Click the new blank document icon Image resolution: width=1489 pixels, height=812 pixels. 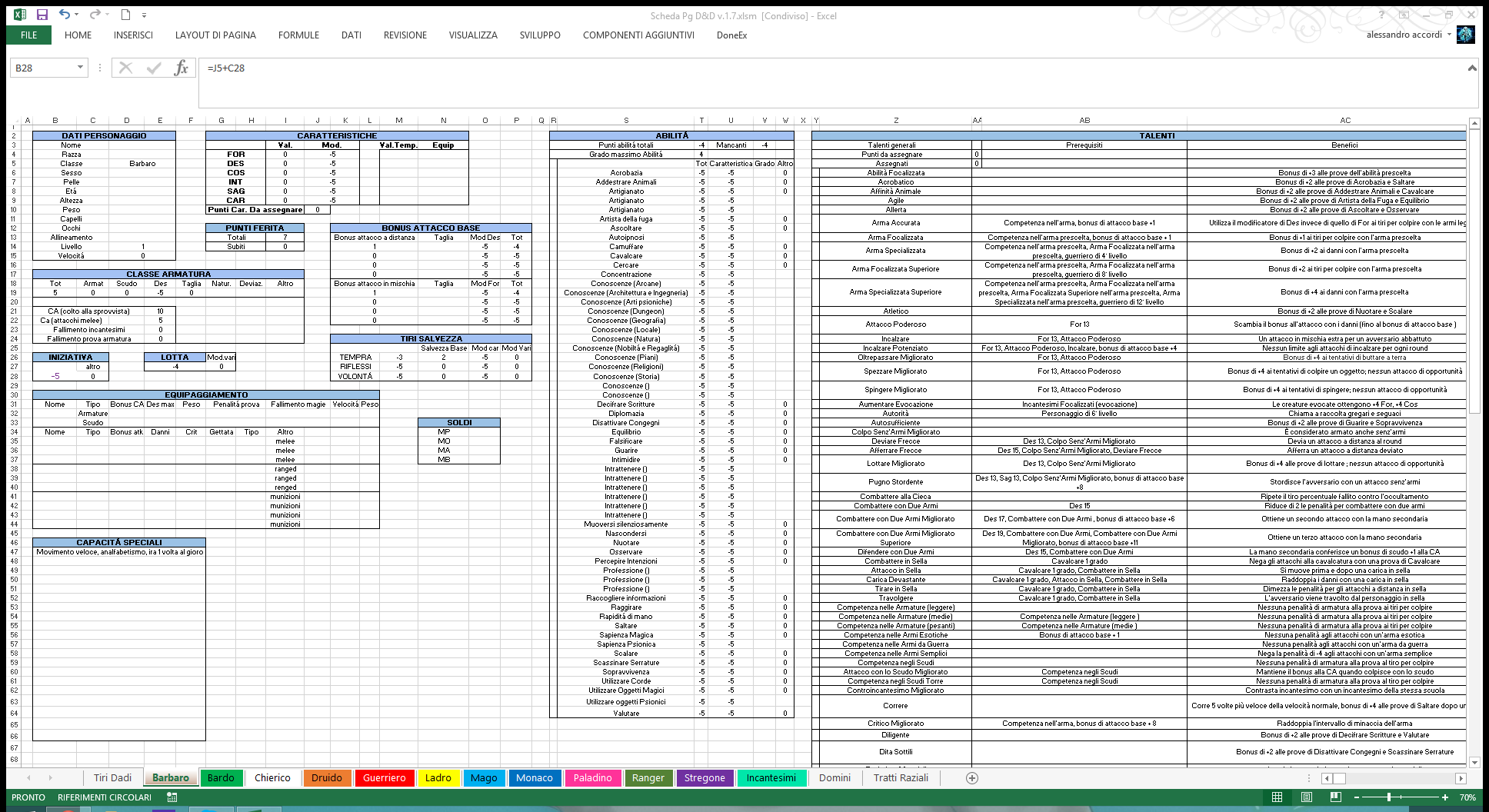[125, 15]
